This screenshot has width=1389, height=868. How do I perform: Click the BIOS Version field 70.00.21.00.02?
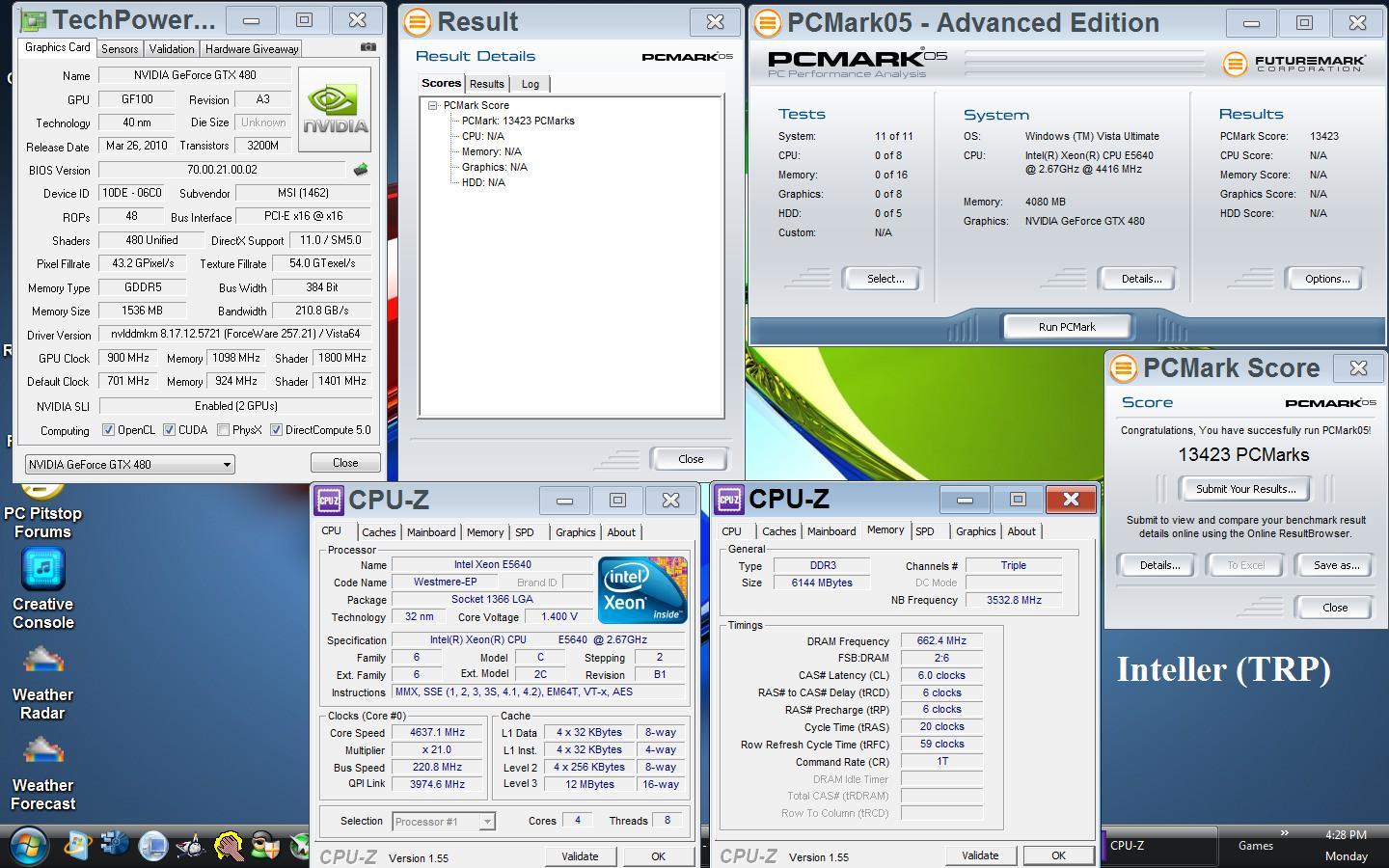pyautogui.click(x=223, y=170)
